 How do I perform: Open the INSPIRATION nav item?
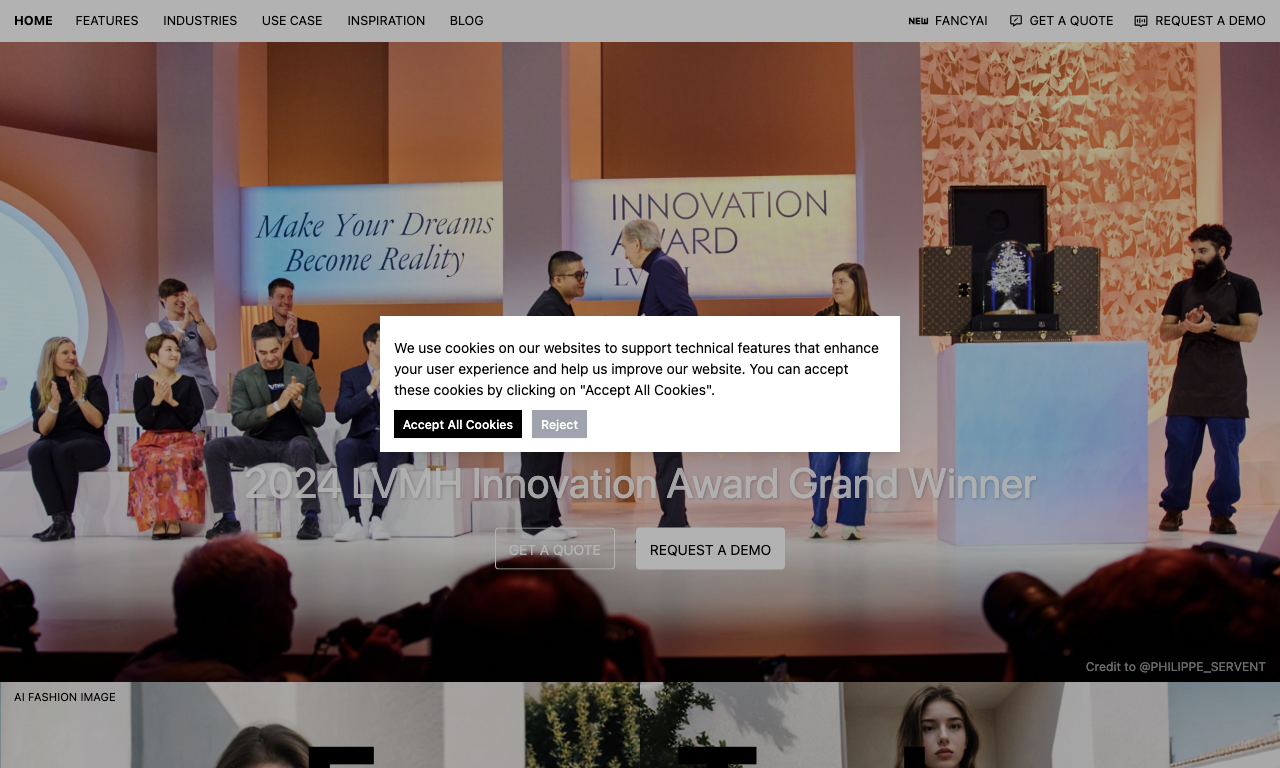click(386, 20)
